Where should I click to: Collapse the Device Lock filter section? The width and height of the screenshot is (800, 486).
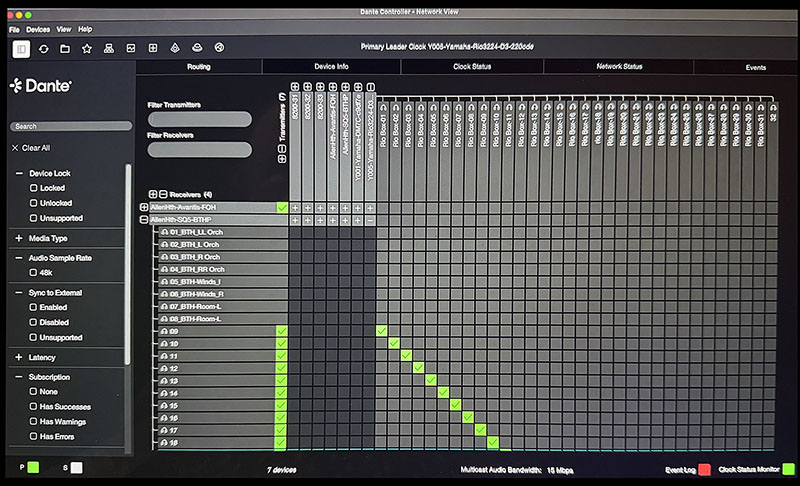click(x=19, y=173)
